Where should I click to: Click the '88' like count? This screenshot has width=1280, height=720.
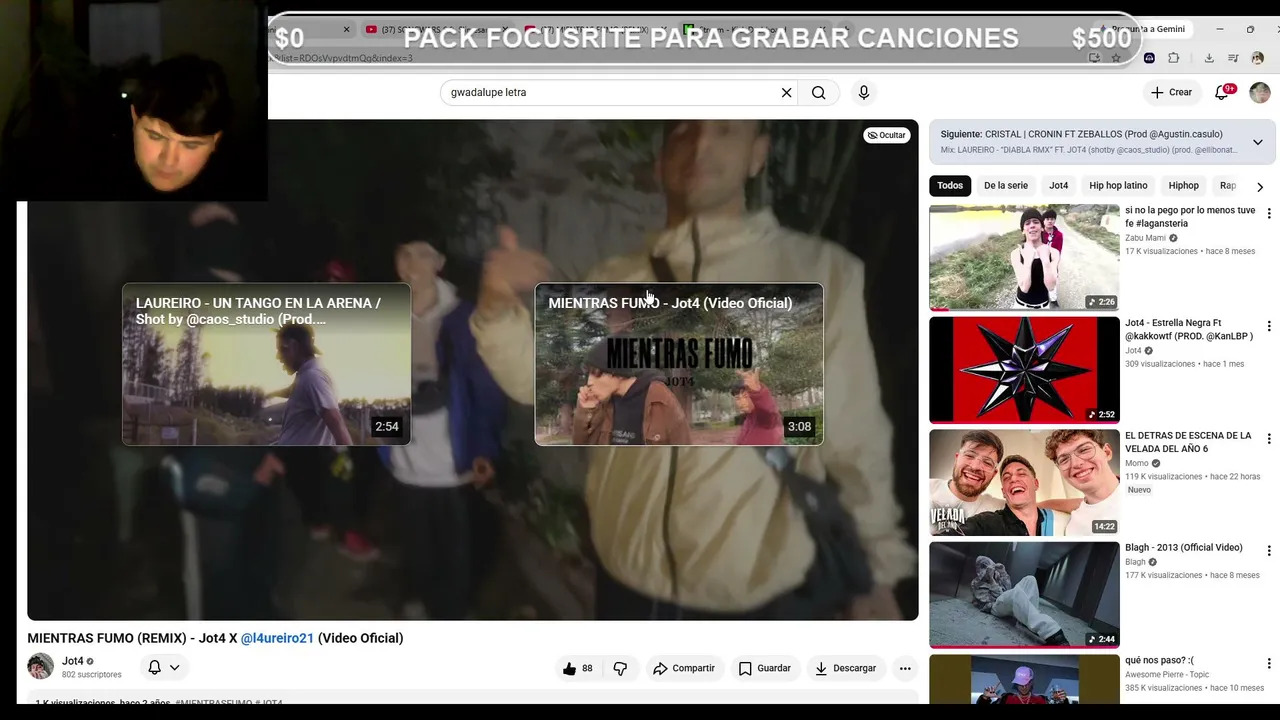pyautogui.click(x=587, y=668)
